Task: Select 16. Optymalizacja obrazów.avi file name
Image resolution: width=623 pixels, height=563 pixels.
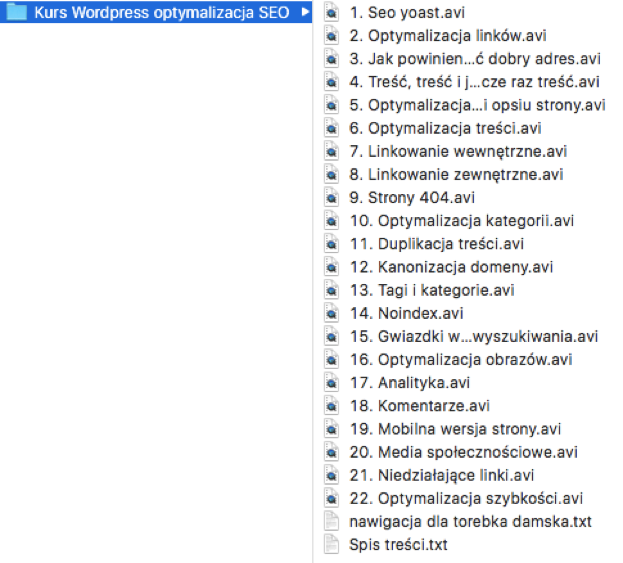Action: [x=461, y=360]
